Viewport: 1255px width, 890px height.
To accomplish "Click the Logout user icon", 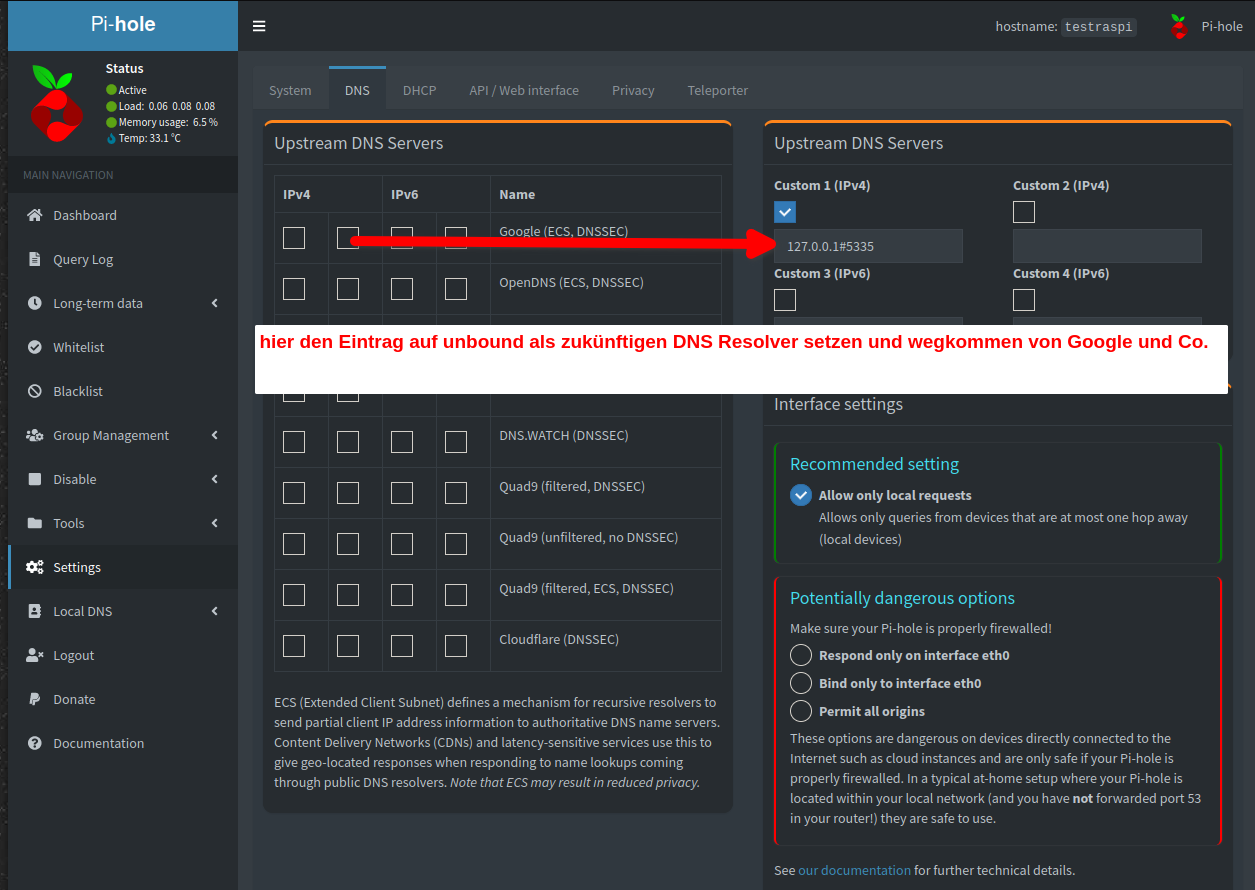I will pyautogui.click(x=35, y=655).
